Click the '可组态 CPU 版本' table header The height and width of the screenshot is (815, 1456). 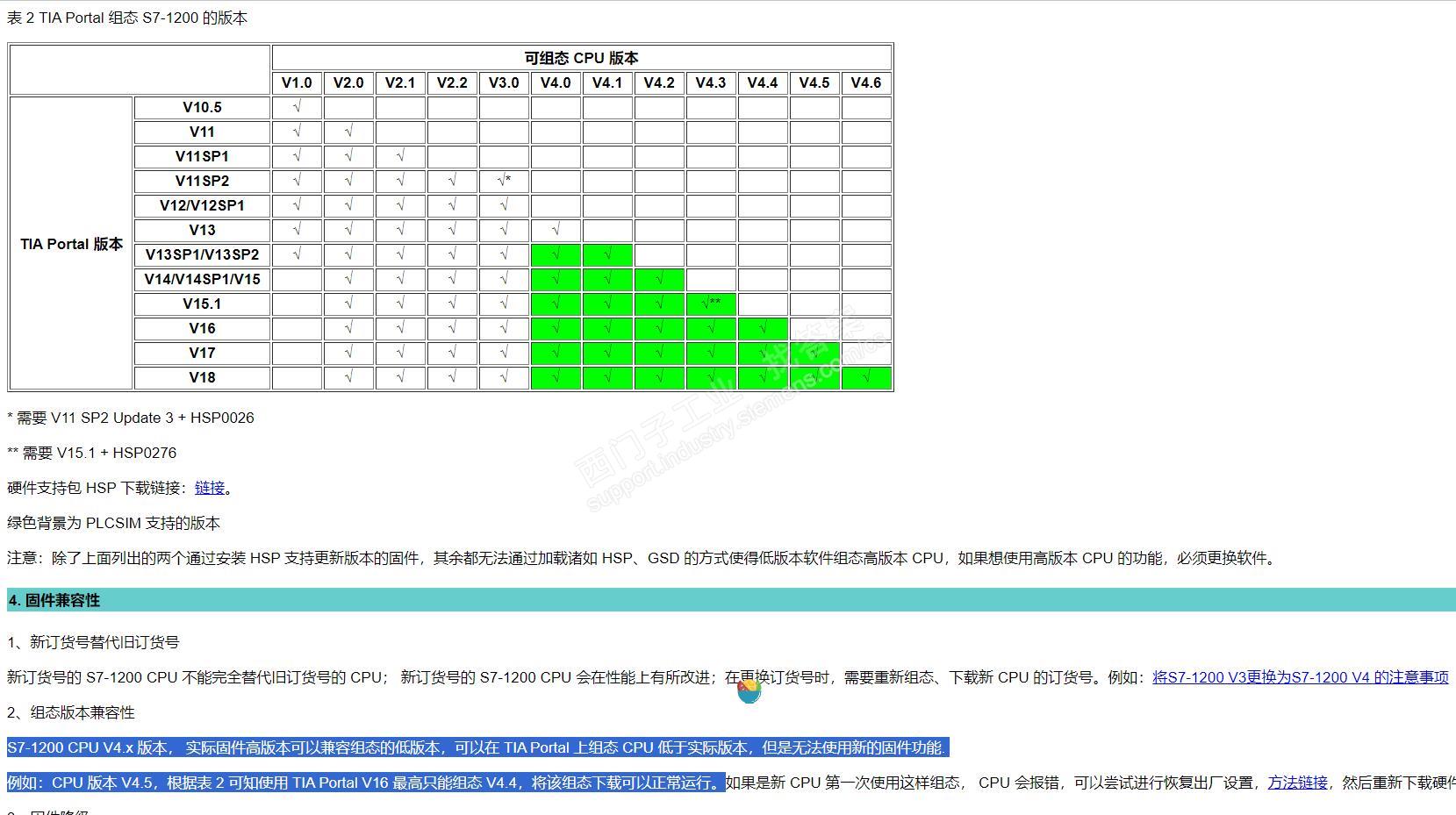pos(582,58)
